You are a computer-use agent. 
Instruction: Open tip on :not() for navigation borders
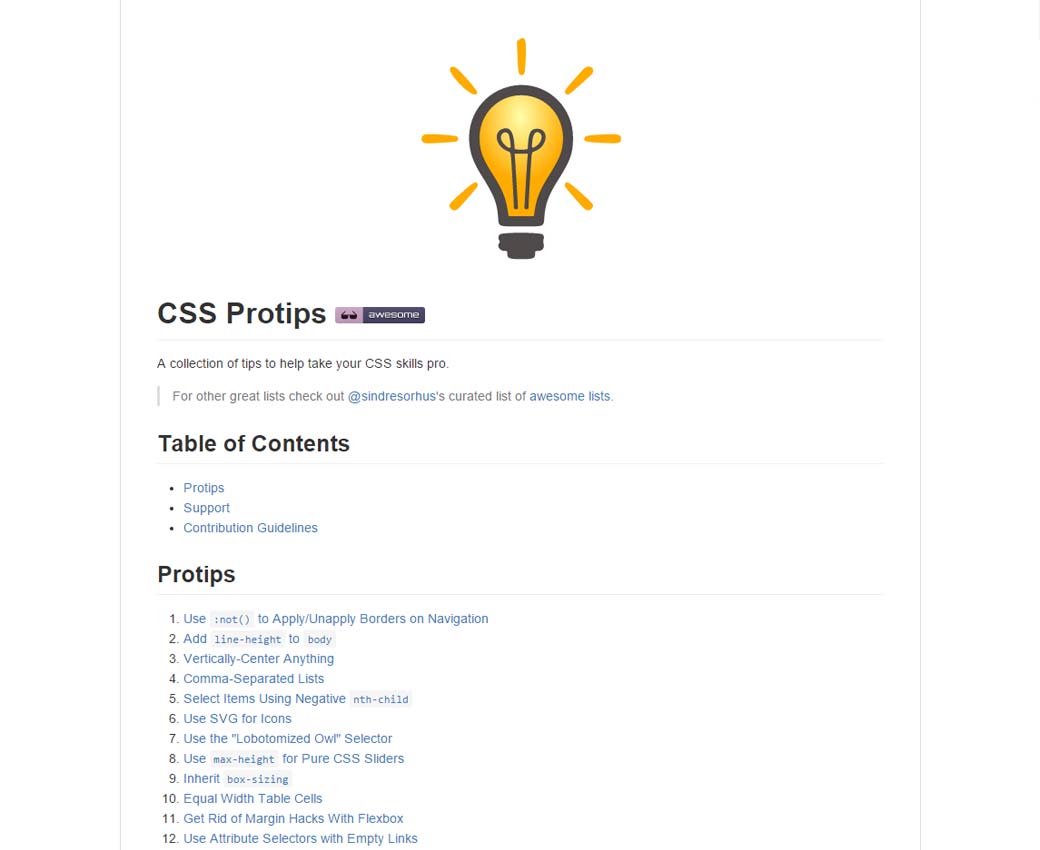(335, 619)
